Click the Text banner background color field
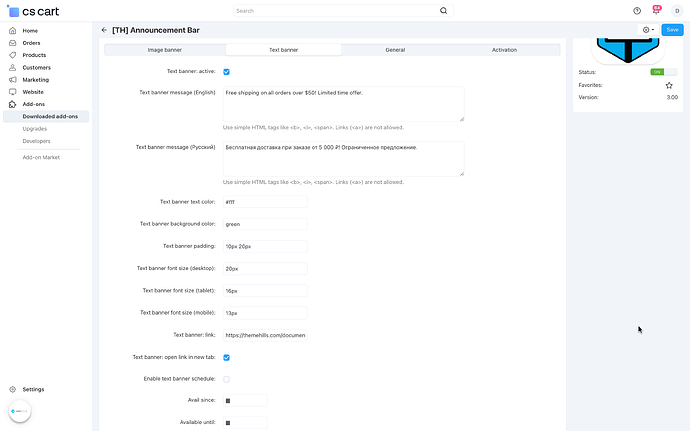This screenshot has width=690, height=431. [264, 224]
